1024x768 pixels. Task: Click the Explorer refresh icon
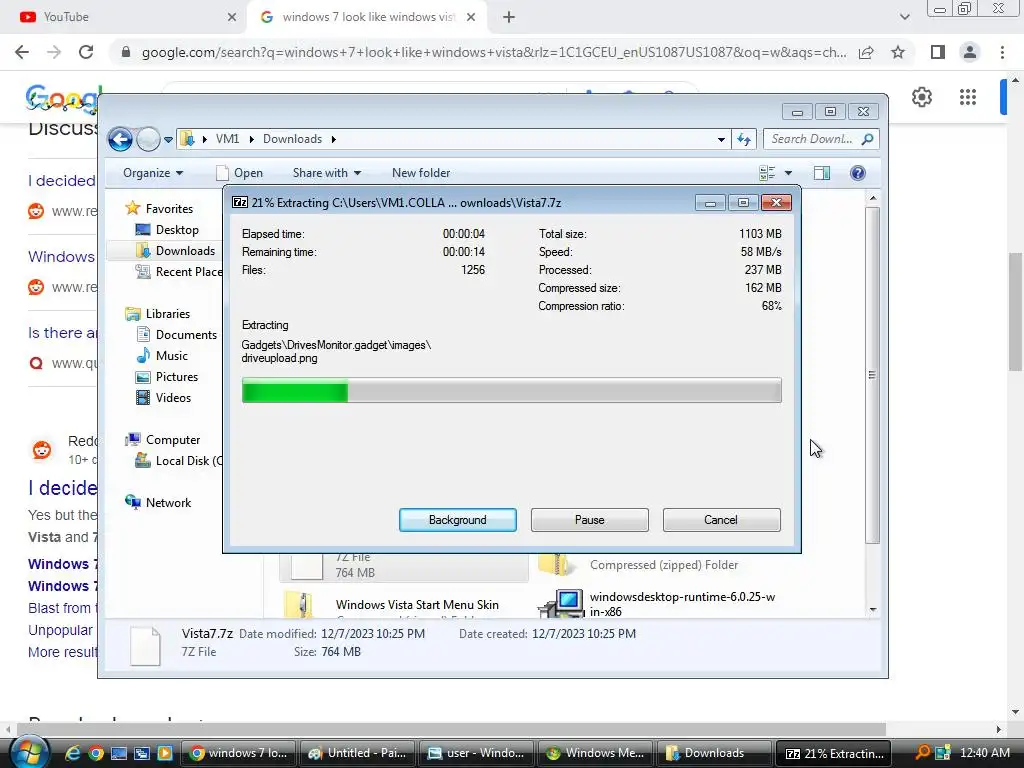click(x=744, y=139)
